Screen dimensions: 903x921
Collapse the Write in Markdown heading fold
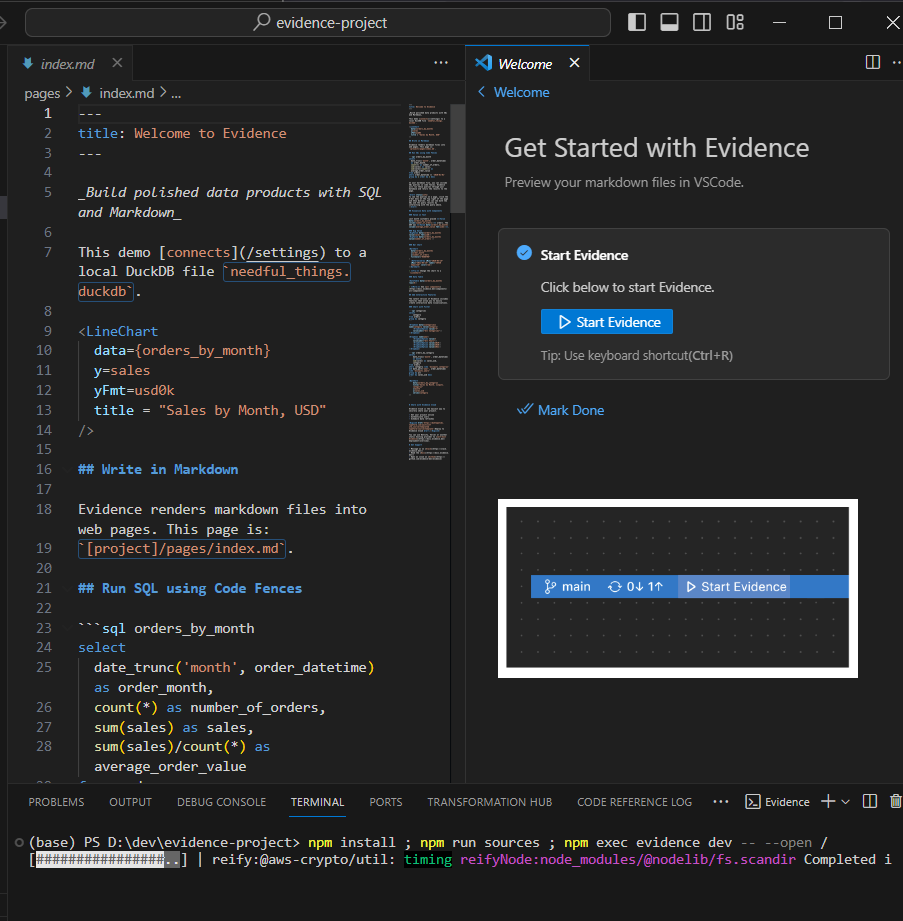[67, 469]
